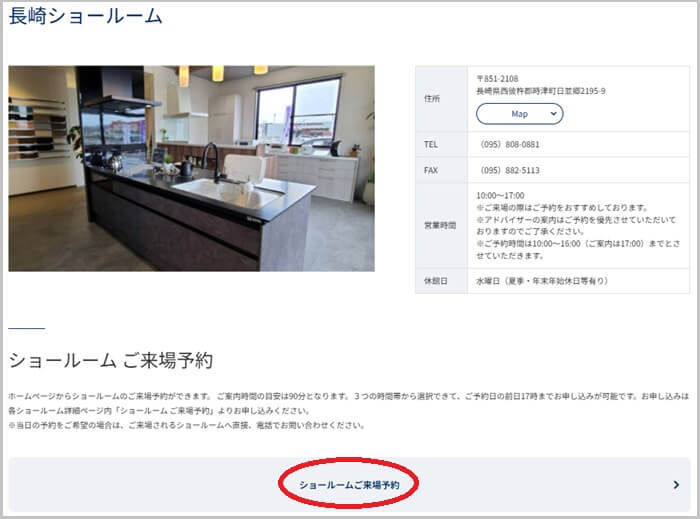Screen dimensions: 700x519
Task: Click the TEL number (095) 808-0881
Action: click(x=510, y=144)
